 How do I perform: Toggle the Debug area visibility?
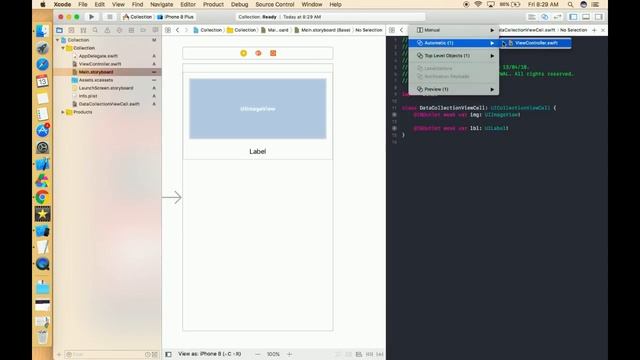coord(586,17)
